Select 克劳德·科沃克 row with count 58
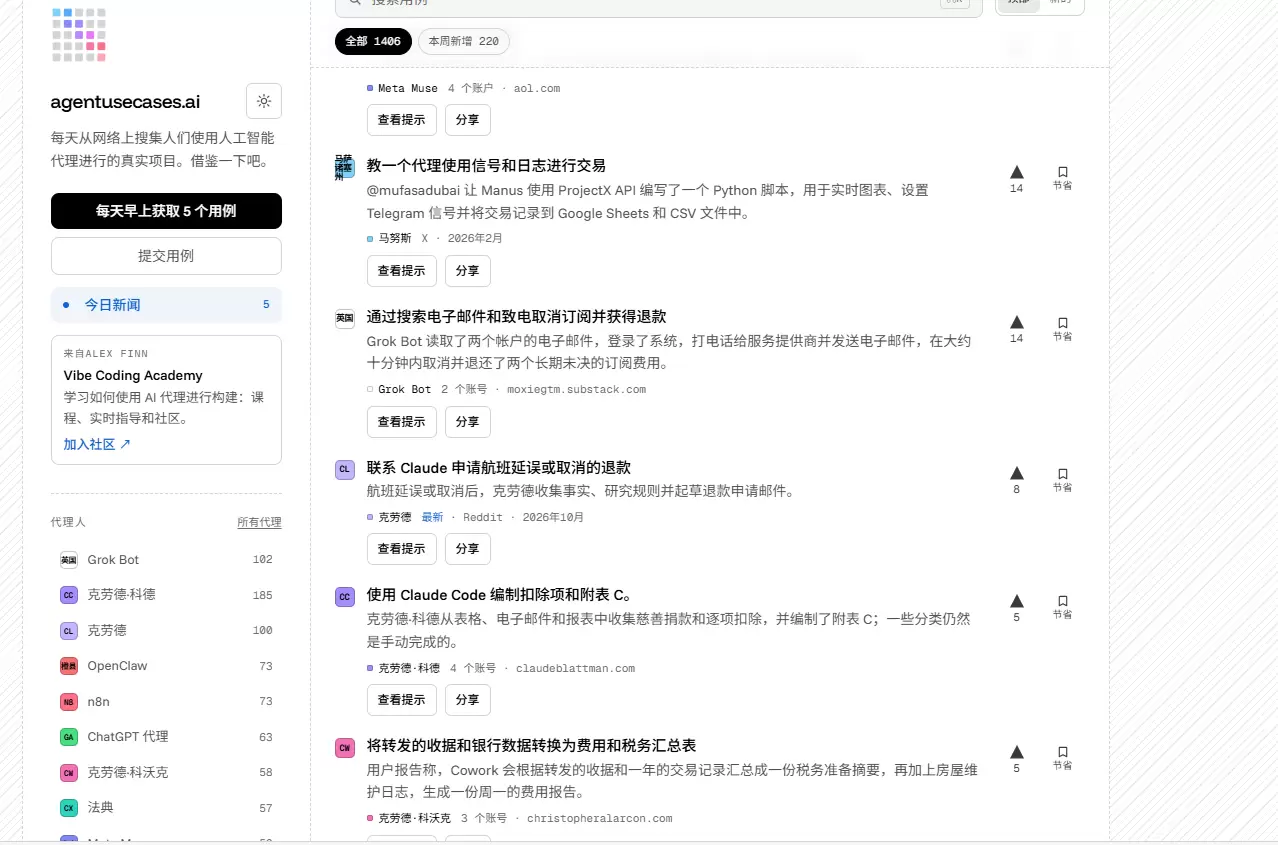The width and height of the screenshot is (1278, 845). coord(166,773)
